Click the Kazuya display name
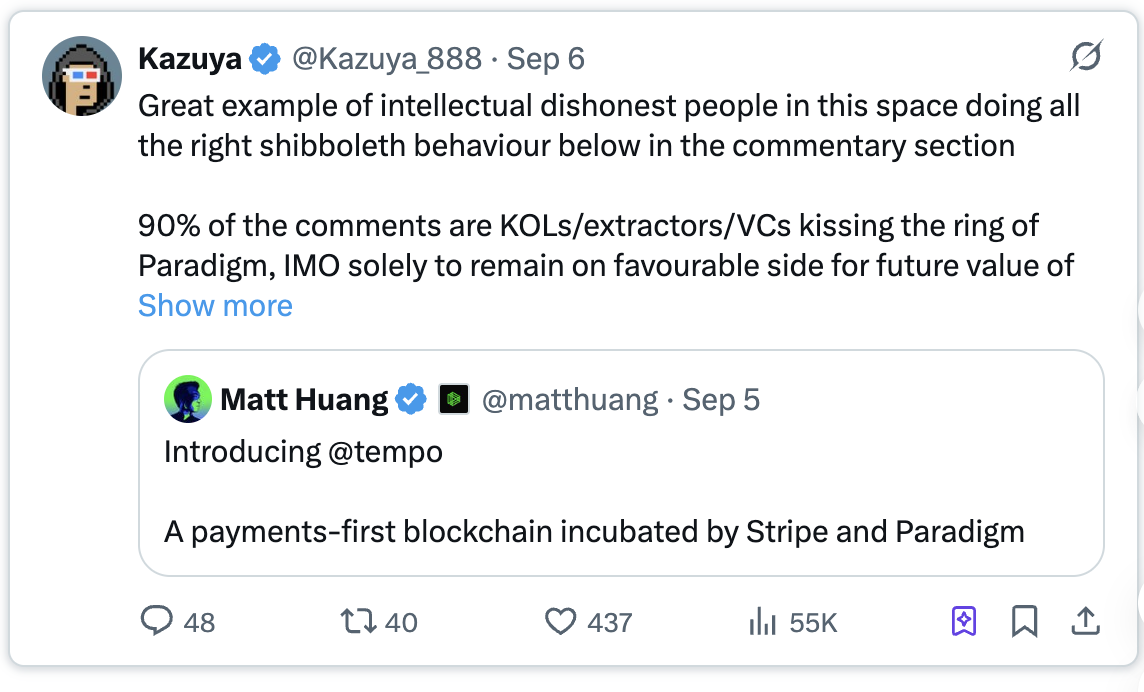This screenshot has width=1144, height=692. tap(189, 59)
